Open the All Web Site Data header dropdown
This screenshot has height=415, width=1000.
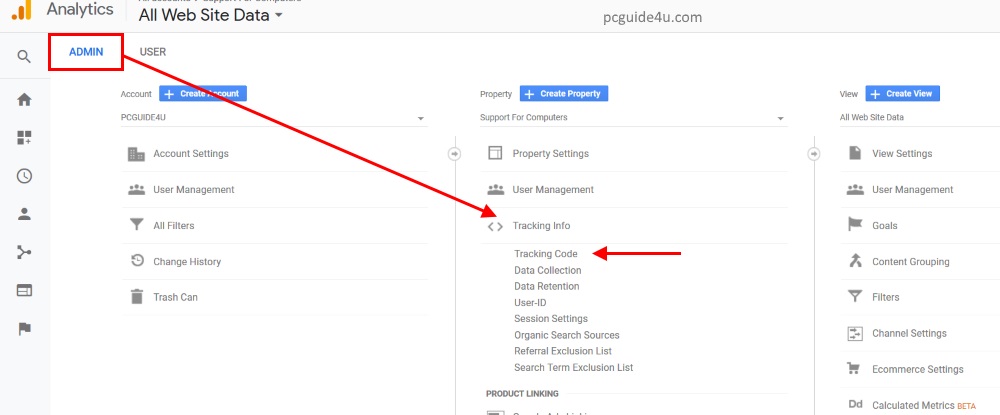coord(211,15)
